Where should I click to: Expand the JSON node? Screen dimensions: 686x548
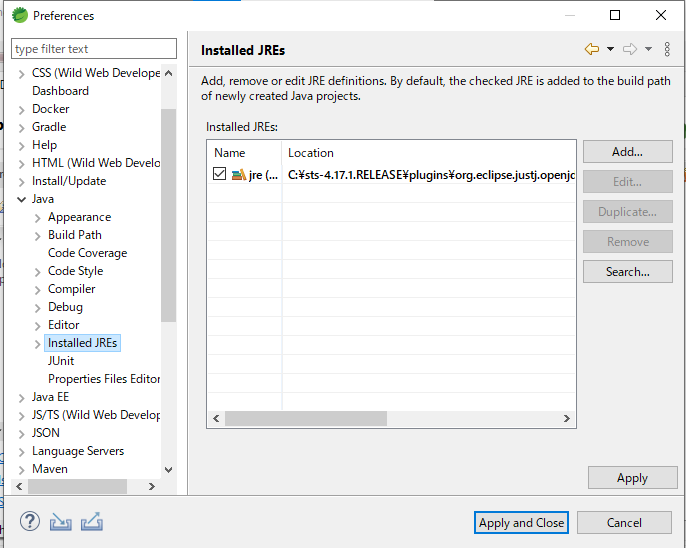(x=21, y=434)
